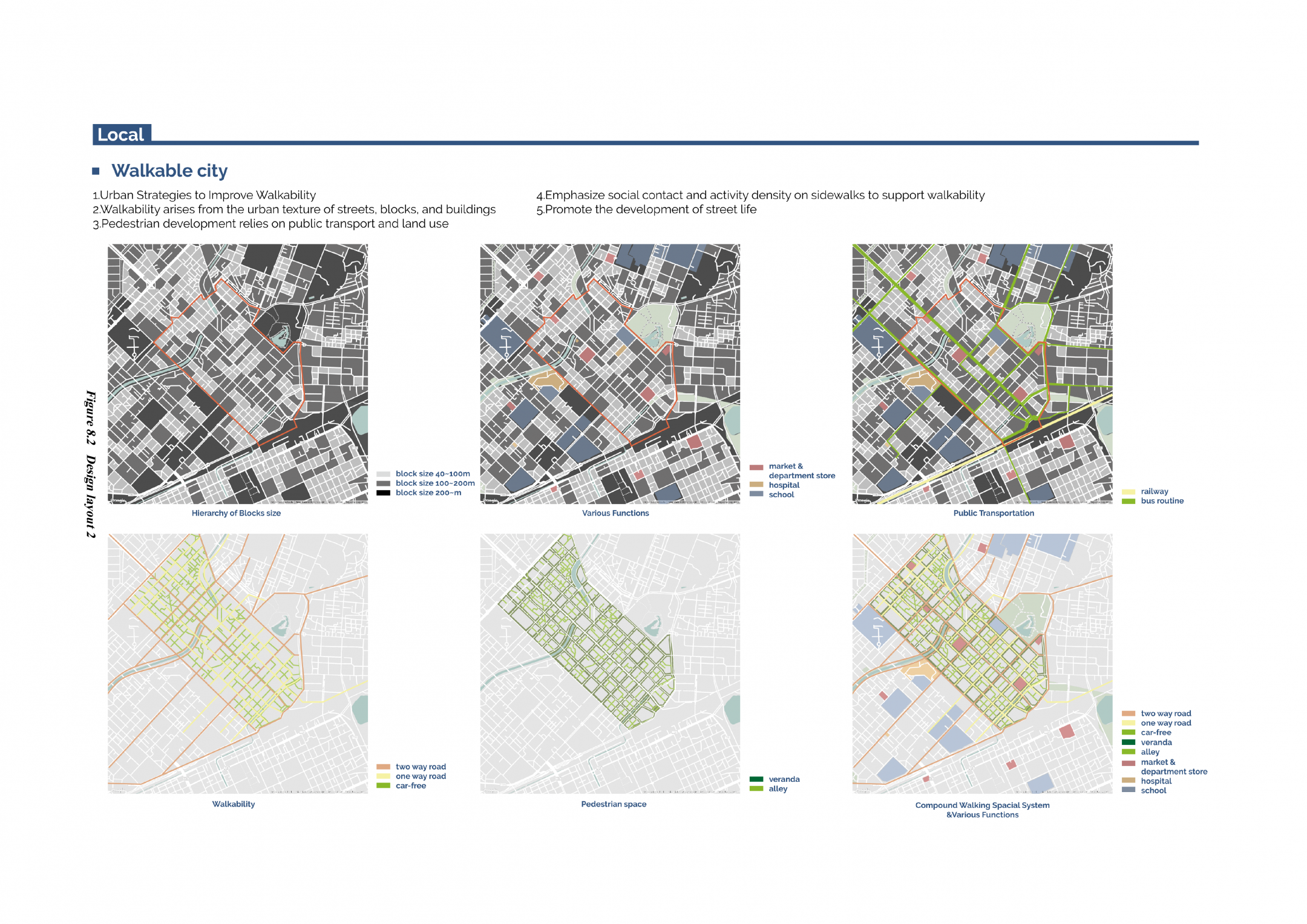Click the black block size 200~m swatch

pyautogui.click(x=383, y=493)
